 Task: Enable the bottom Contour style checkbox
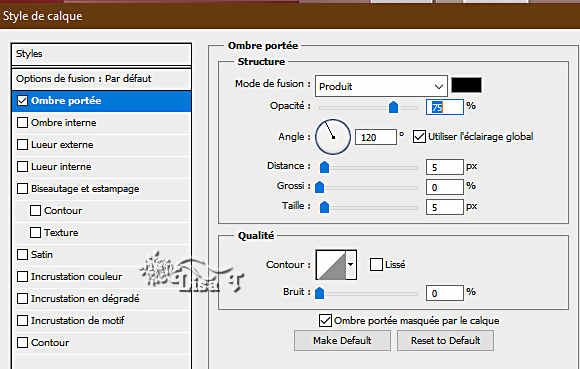coord(23,342)
